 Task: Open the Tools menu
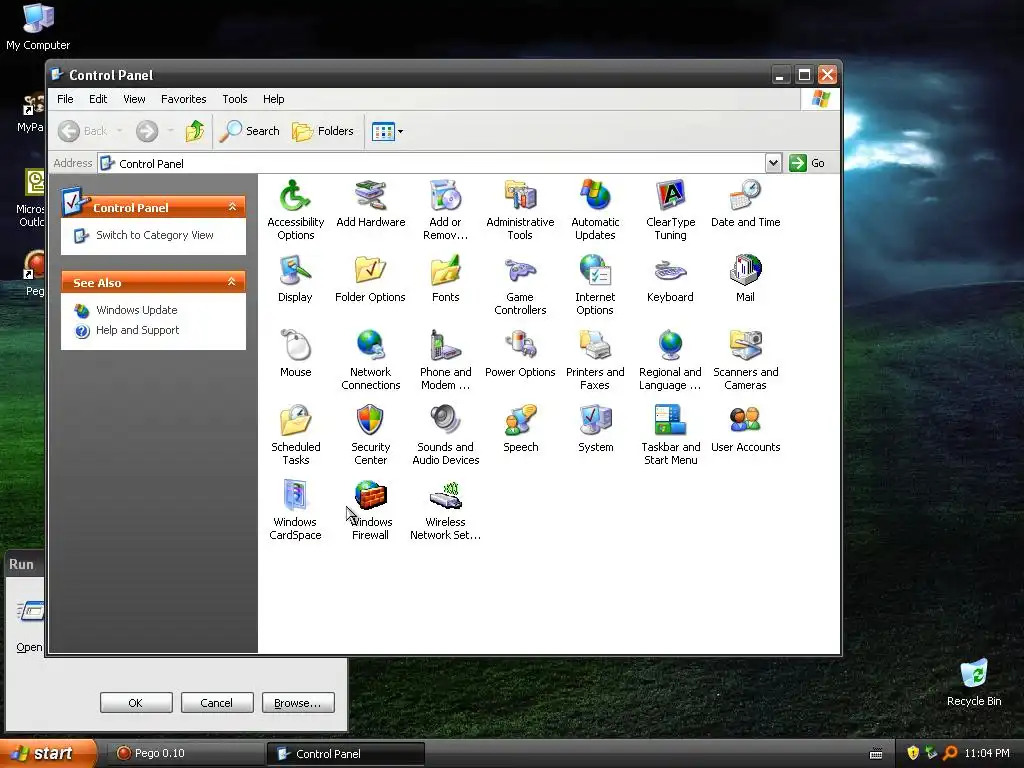(x=234, y=99)
